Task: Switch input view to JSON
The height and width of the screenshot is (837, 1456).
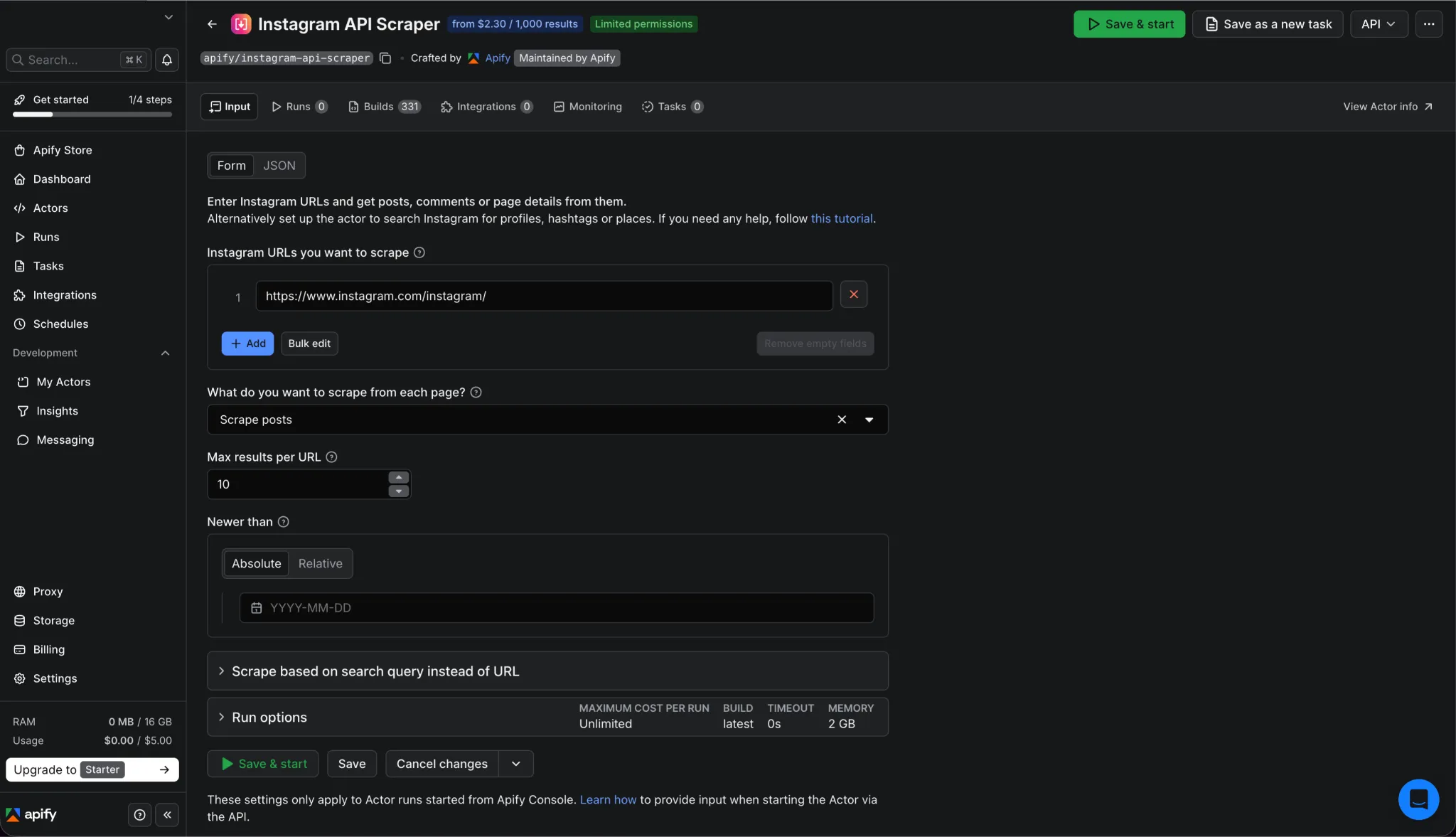Action: [x=279, y=166]
